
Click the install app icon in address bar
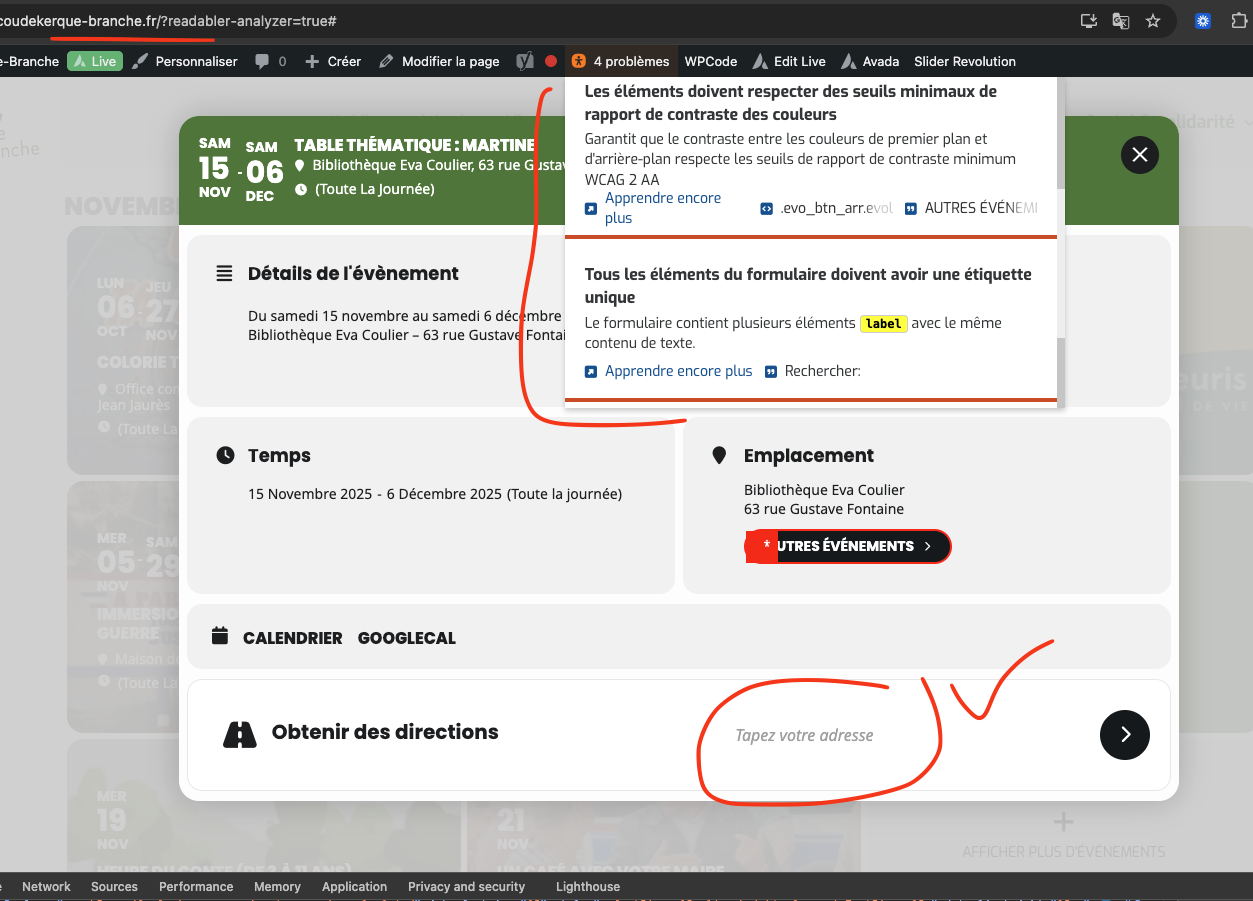coord(1089,21)
